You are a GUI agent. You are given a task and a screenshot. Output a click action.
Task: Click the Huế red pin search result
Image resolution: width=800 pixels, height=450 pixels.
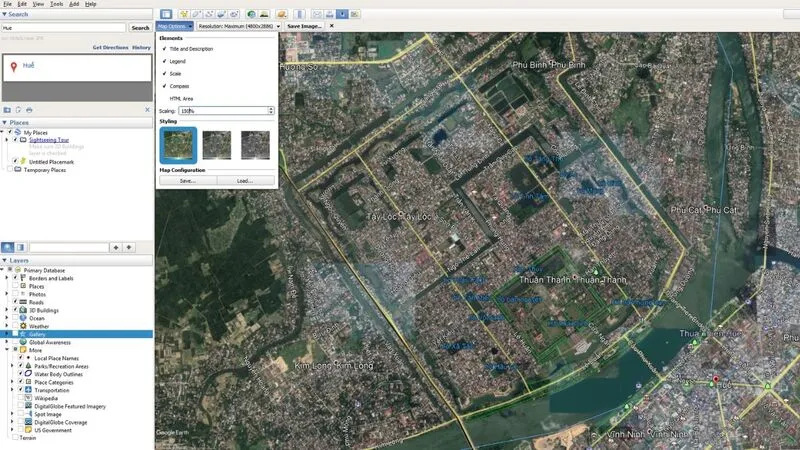14,67
